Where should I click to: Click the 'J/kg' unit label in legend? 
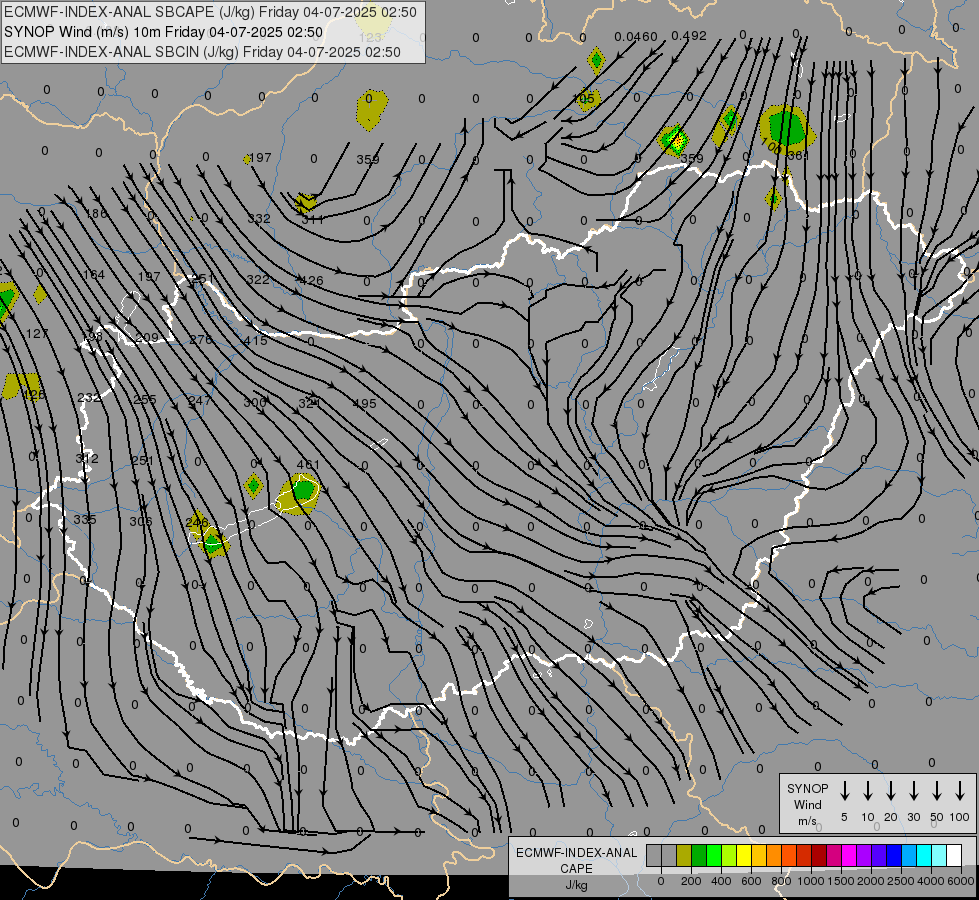576,885
